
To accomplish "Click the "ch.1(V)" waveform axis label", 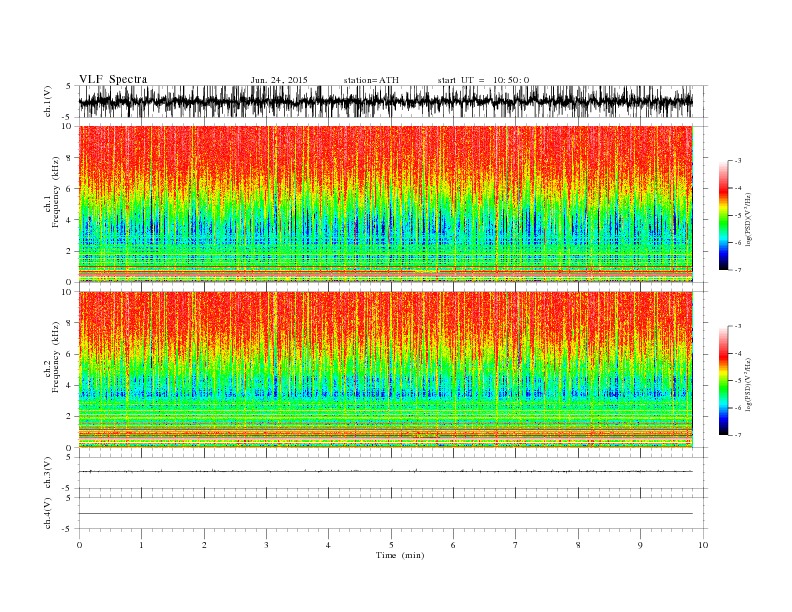I will [48, 101].
